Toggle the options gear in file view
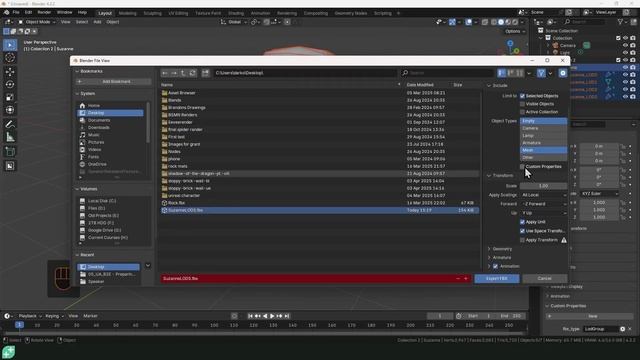This screenshot has width=640, height=360. (563, 73)
